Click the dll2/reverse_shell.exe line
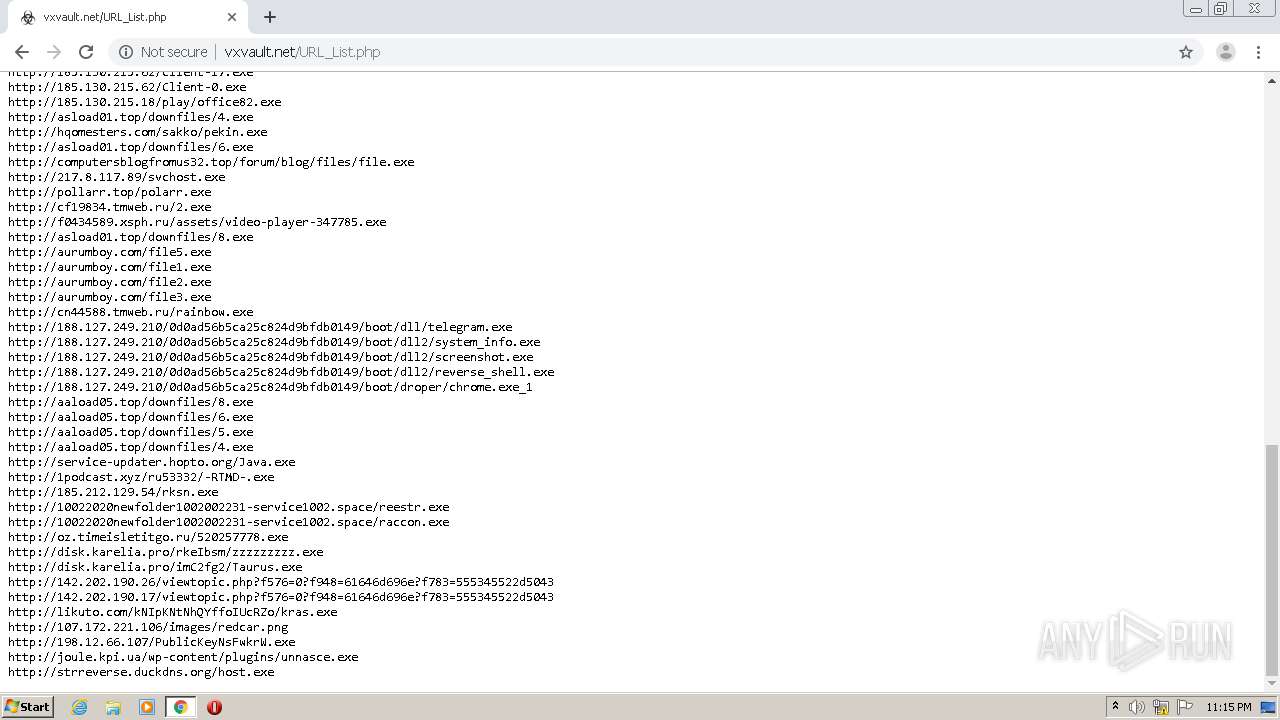1280x720 pixels. (x=281, y=372)
